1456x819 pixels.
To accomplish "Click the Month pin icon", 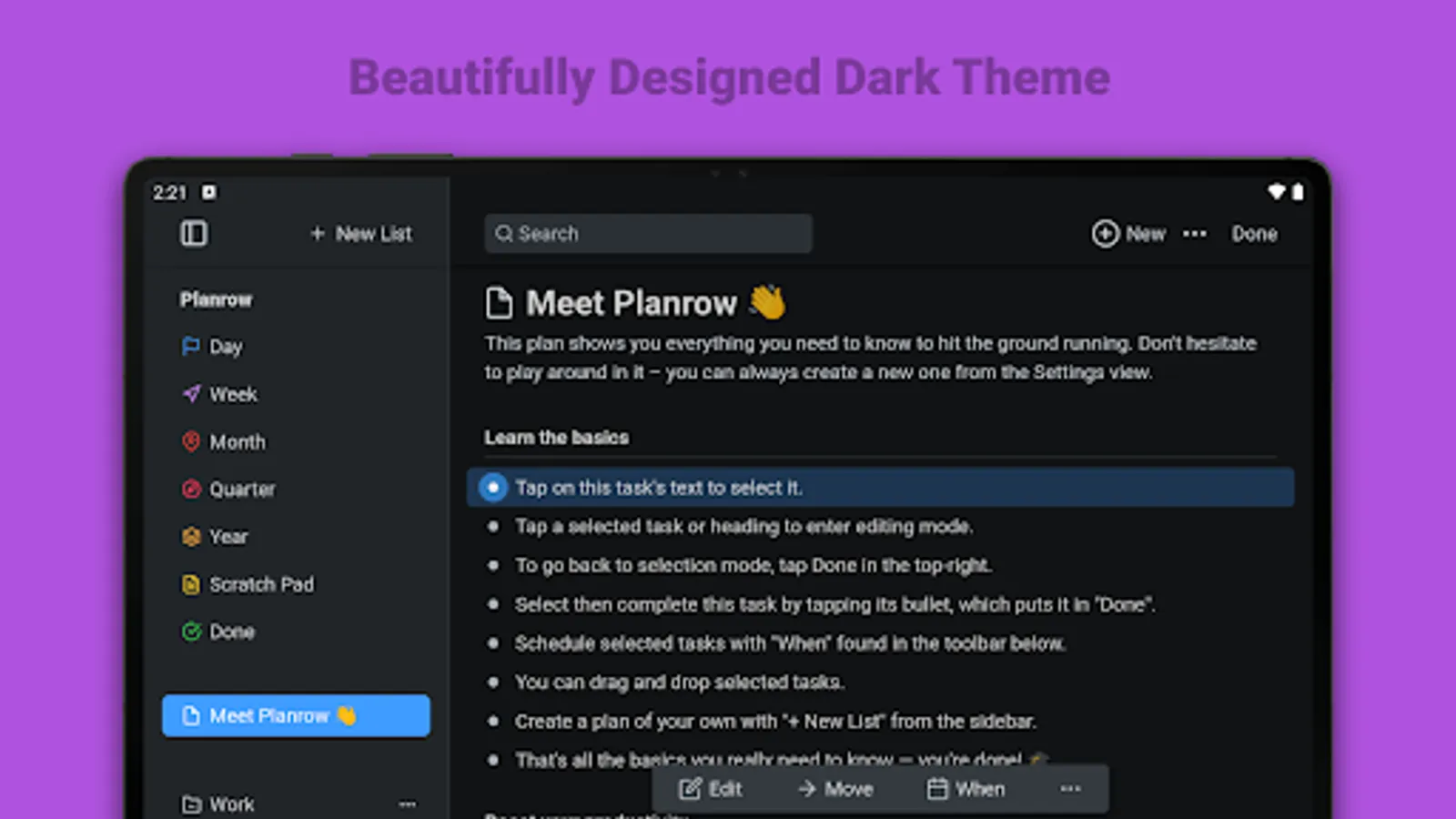I will (x=191, y=441).
